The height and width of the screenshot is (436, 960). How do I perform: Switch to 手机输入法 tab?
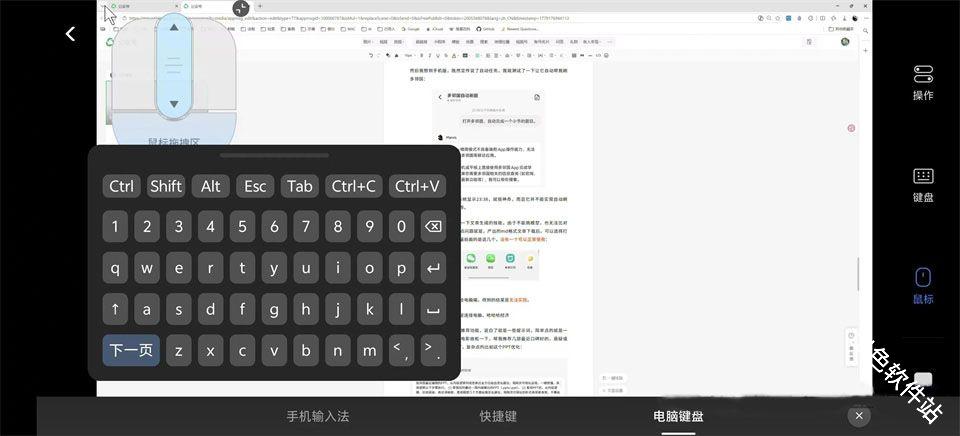coord(318,416)
